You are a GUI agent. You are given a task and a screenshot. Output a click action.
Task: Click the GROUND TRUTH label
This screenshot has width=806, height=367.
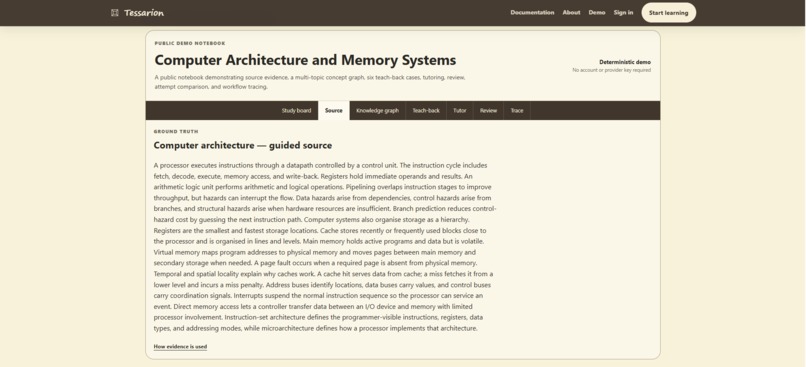coord(176,132)
